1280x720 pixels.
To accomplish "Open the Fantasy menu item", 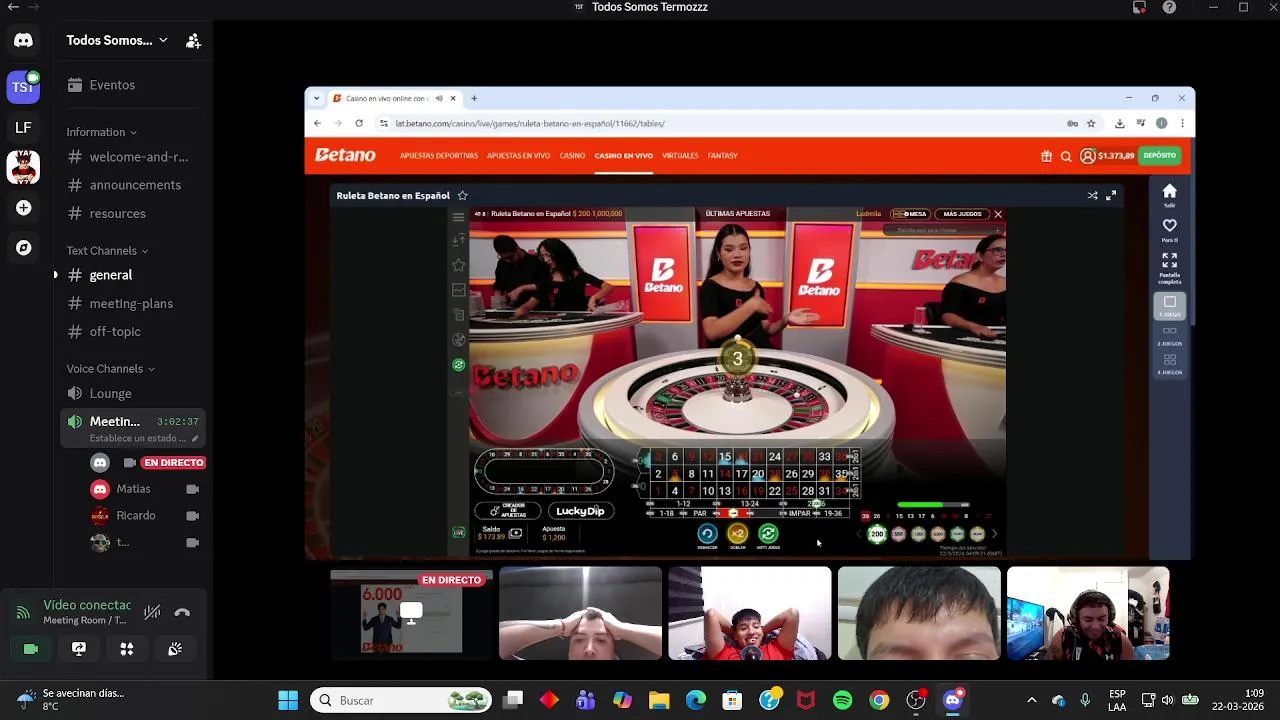I will (x=722, y=156).
